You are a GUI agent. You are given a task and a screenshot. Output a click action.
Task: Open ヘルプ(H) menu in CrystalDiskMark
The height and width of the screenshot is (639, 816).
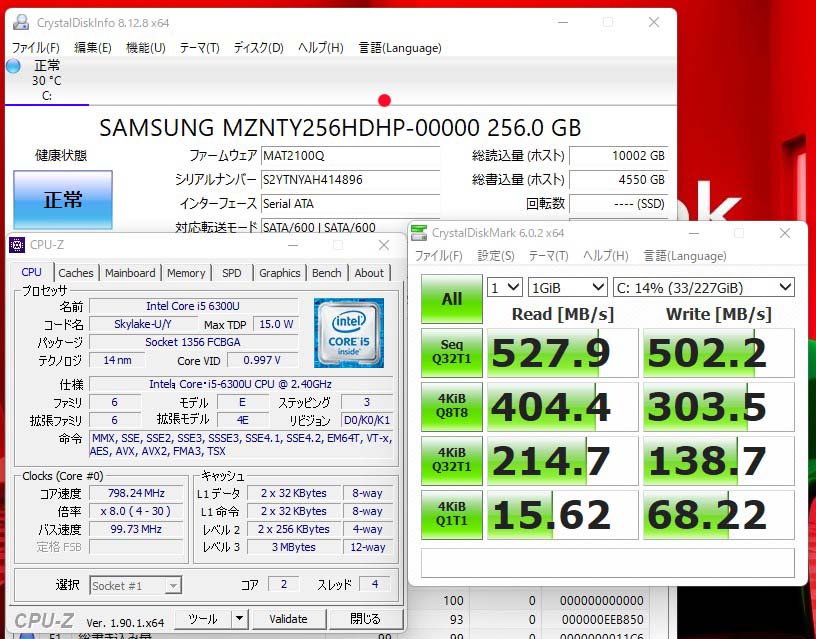pyautogui.click(x=606, y=256)
